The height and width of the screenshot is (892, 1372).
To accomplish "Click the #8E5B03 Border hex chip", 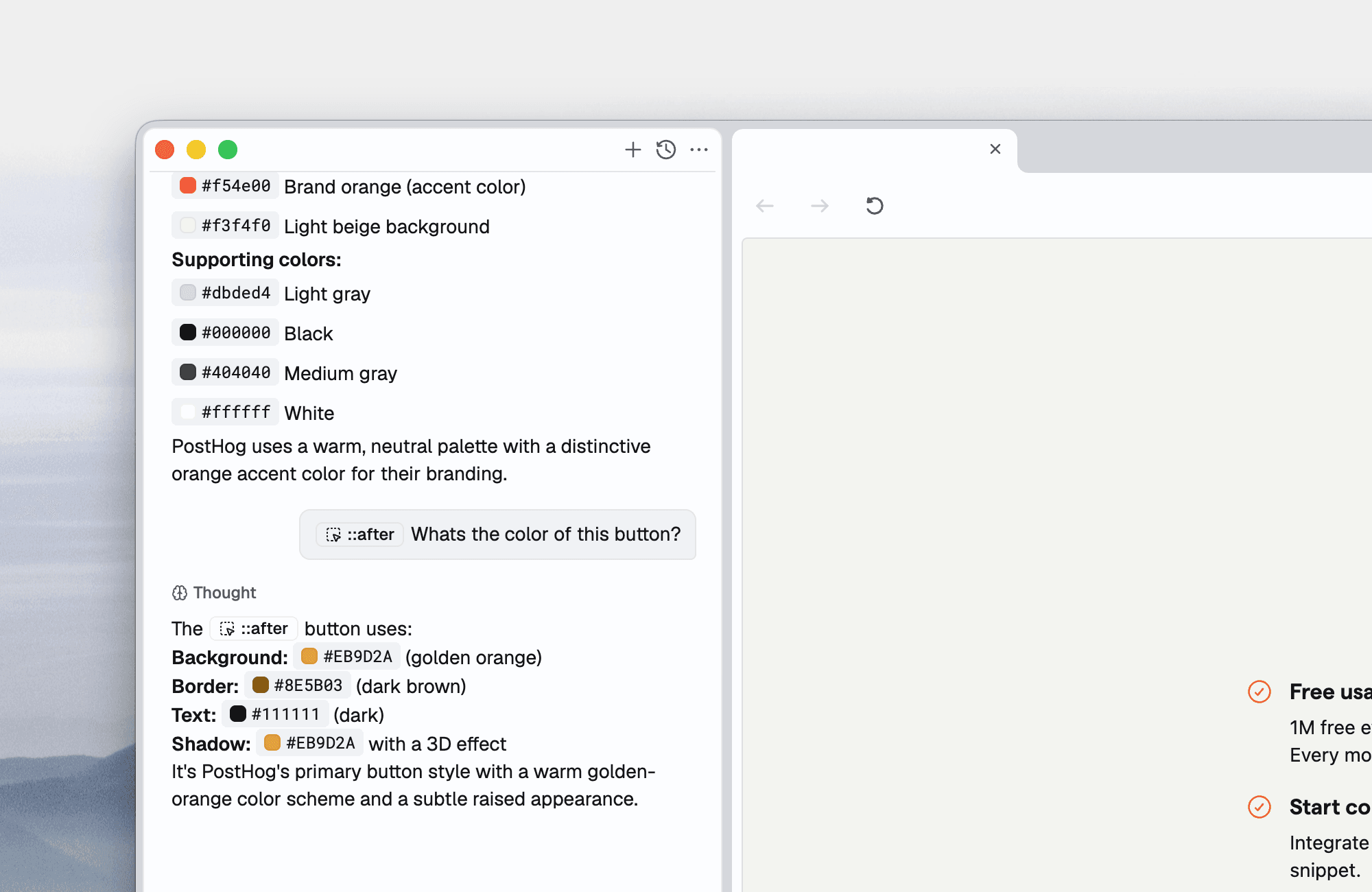I will 298,685.
